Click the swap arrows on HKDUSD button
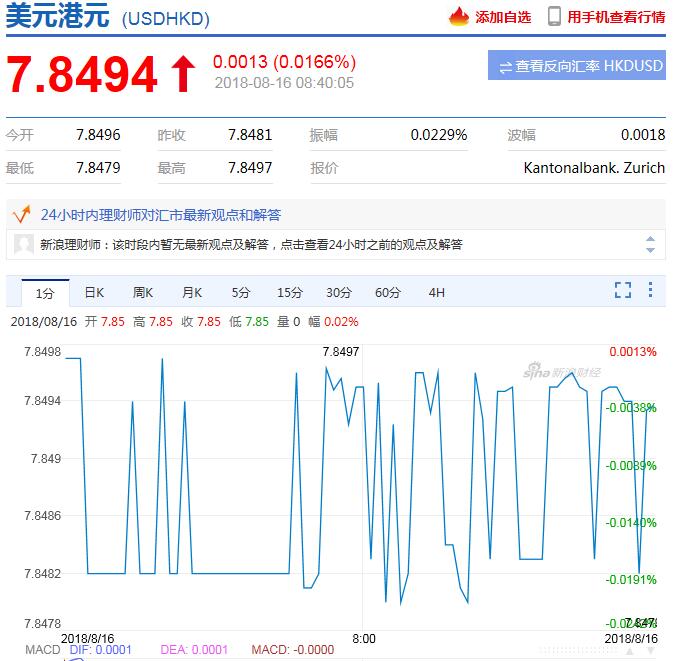 point(505,66)
